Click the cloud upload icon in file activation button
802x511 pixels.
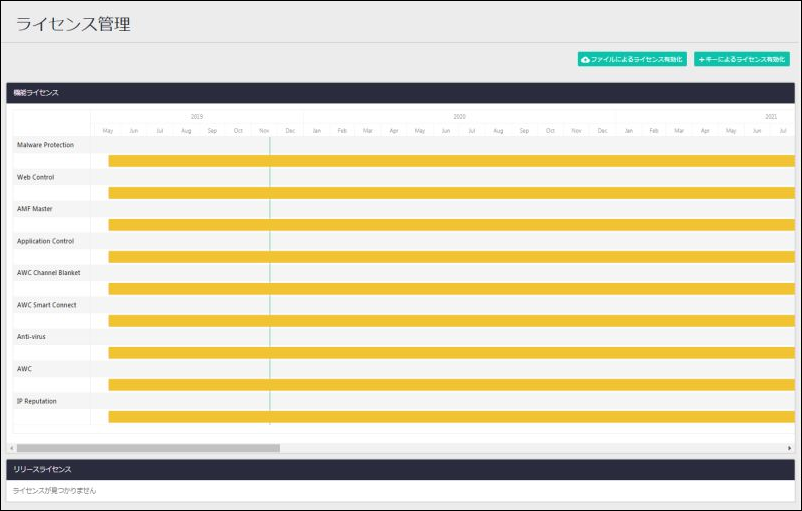586,60
